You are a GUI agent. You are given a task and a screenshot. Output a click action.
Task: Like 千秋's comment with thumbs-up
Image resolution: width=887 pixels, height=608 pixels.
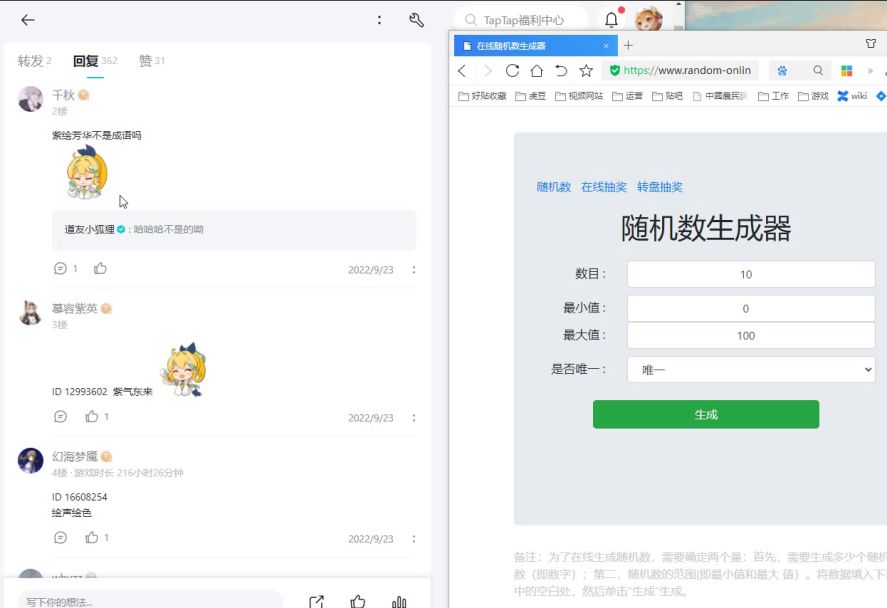pos(100,269)
